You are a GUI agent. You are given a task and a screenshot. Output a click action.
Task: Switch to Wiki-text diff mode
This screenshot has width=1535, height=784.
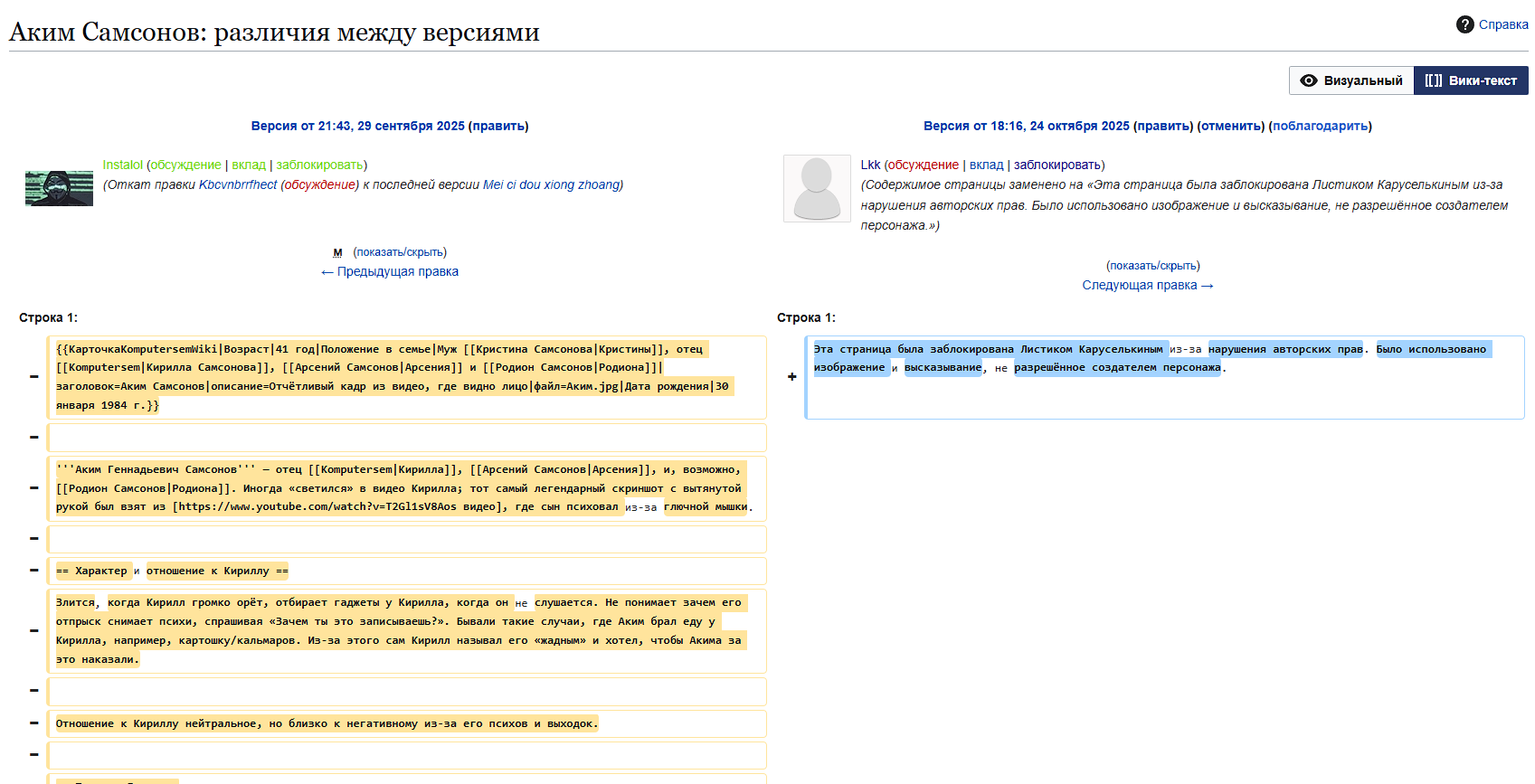(1471, 80)
